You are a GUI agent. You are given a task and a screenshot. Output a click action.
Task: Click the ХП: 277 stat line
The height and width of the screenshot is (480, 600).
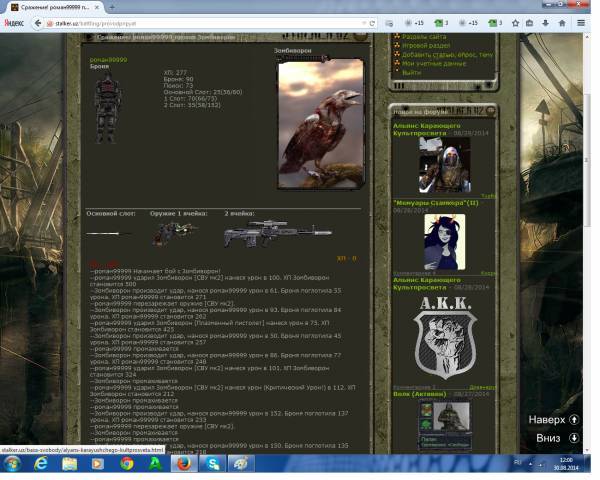click(x=175, y=72)
